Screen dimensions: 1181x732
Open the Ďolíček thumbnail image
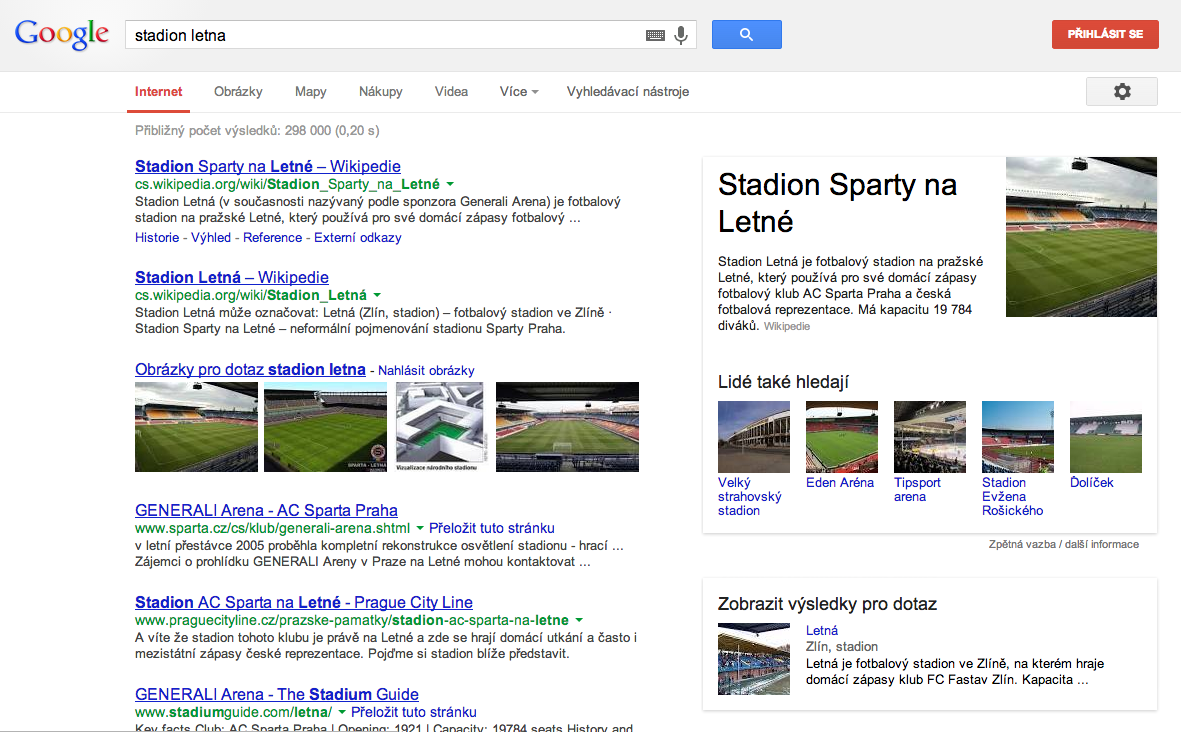click(x=1106, y=437)
